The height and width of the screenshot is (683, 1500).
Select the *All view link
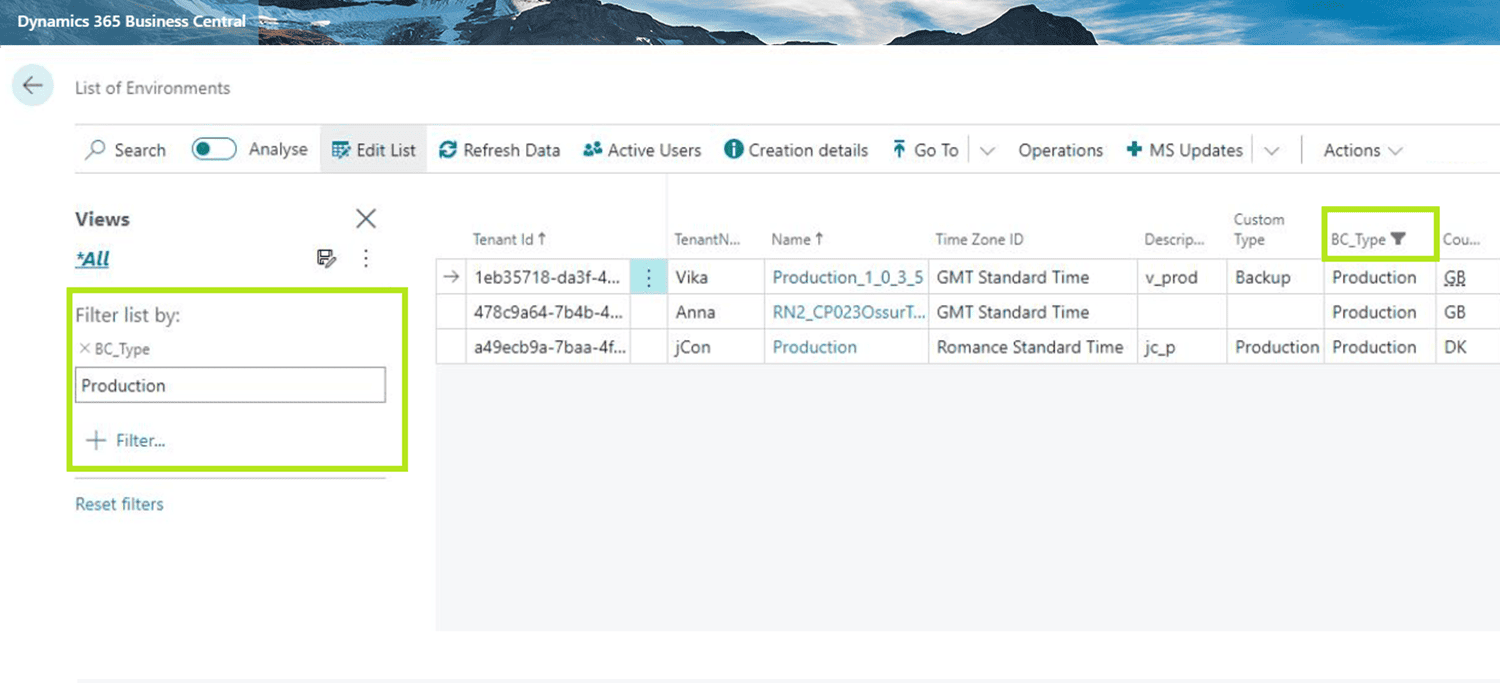[92, 259]
